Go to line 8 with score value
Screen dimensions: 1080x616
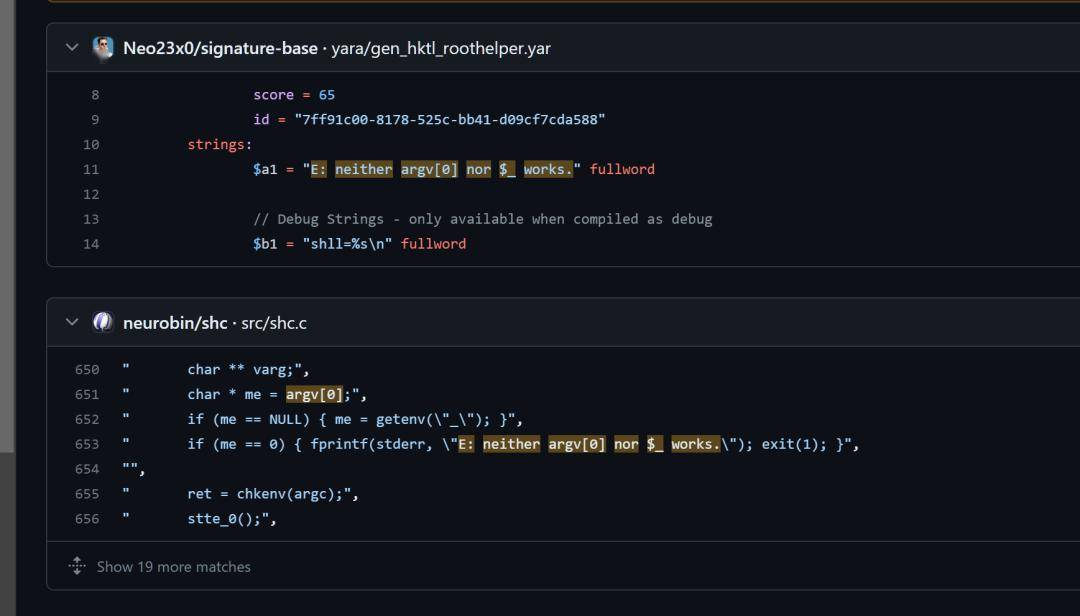(95, 95)
